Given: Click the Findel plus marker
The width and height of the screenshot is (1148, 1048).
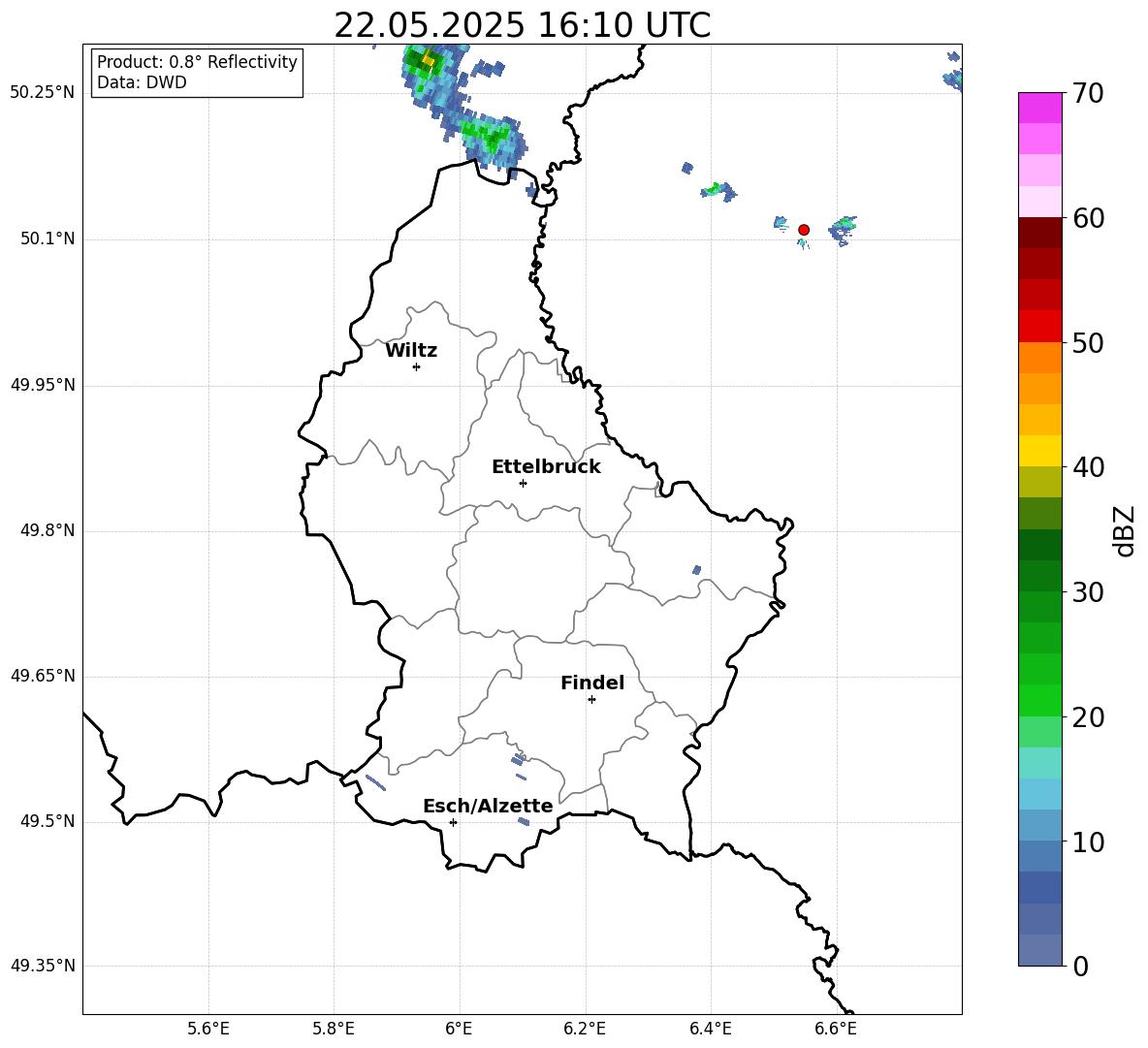Looking at the screenshot, I should coord(591,700).
